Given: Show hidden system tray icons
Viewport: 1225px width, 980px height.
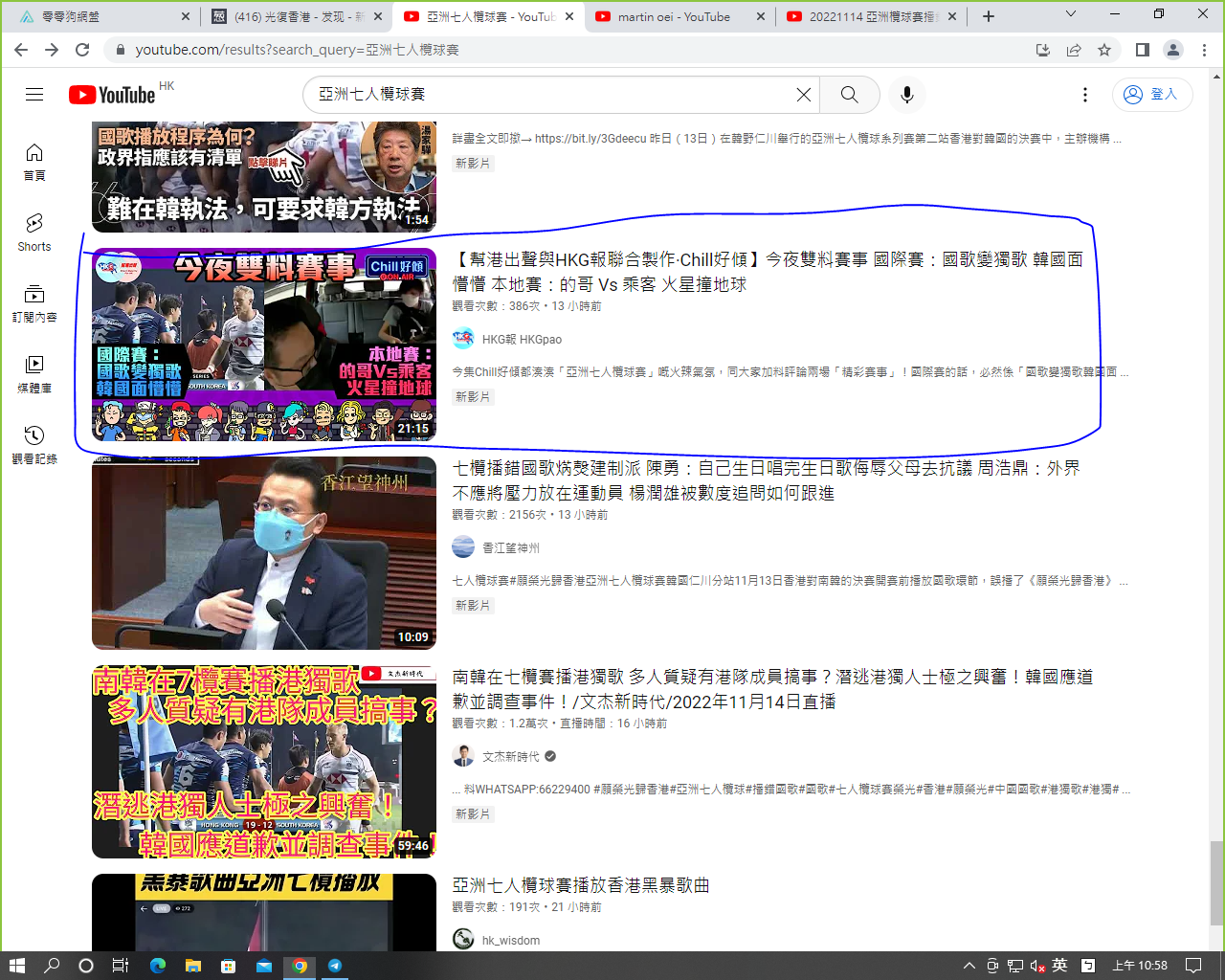Looking at the screenshot, I should pos(969,966).
